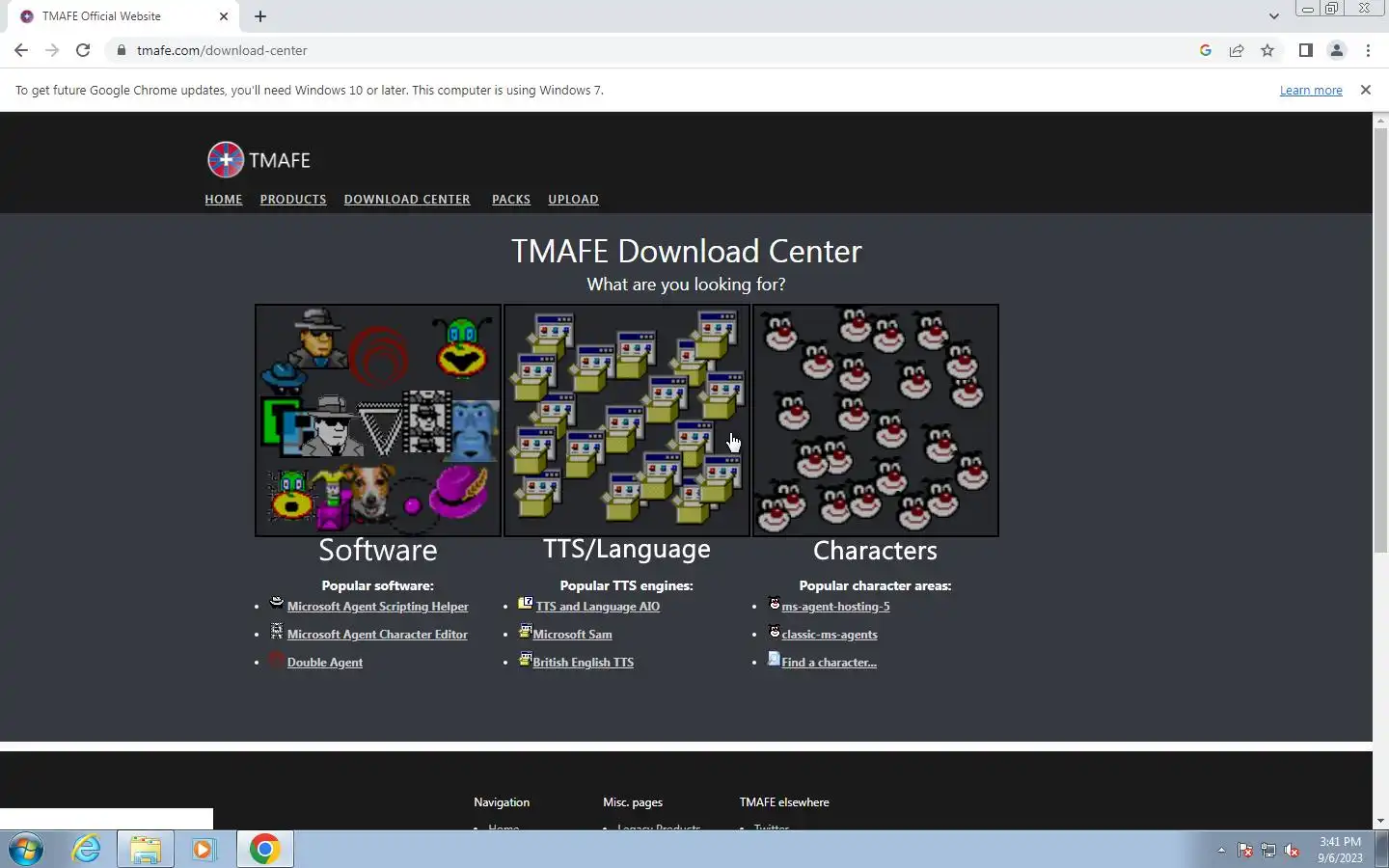Click the TTS and Language AIO icon
The width and height of the screenshot is (1389, 868).
[526, 604]
